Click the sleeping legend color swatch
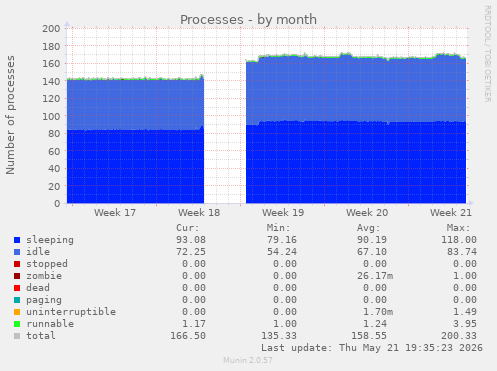 click(x=17, y=240)
